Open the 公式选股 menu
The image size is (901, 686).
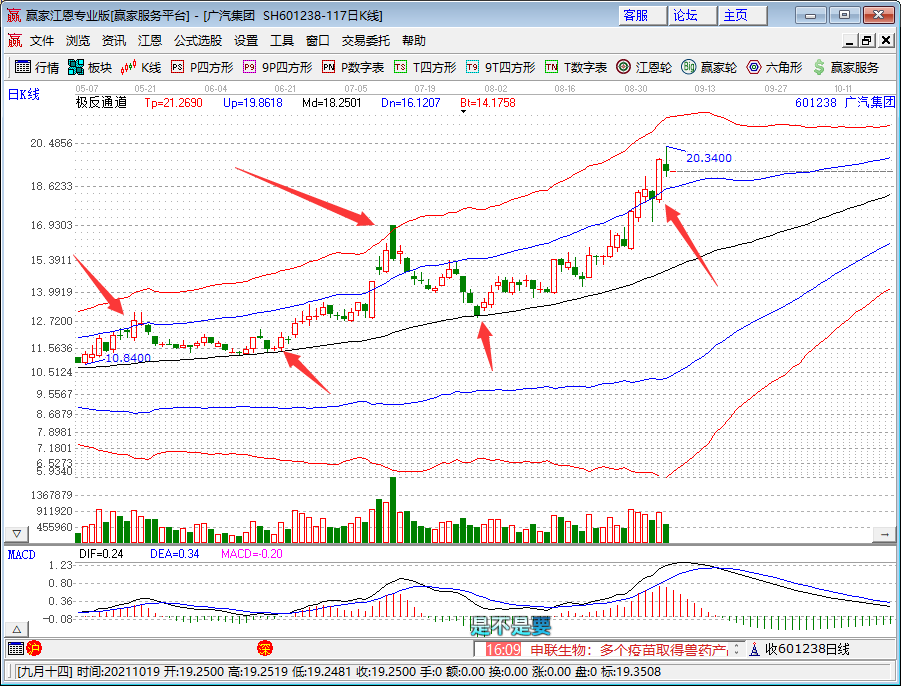(198, 41)
